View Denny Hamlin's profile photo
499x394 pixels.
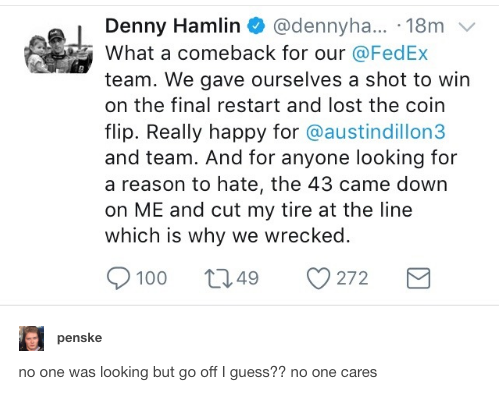coord(59,50)
